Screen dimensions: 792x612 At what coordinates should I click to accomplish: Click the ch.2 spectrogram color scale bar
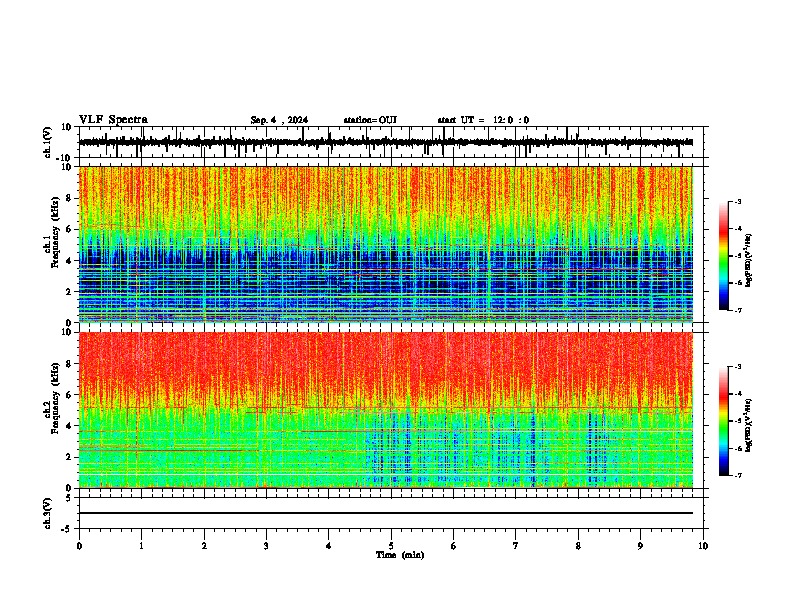723,421
